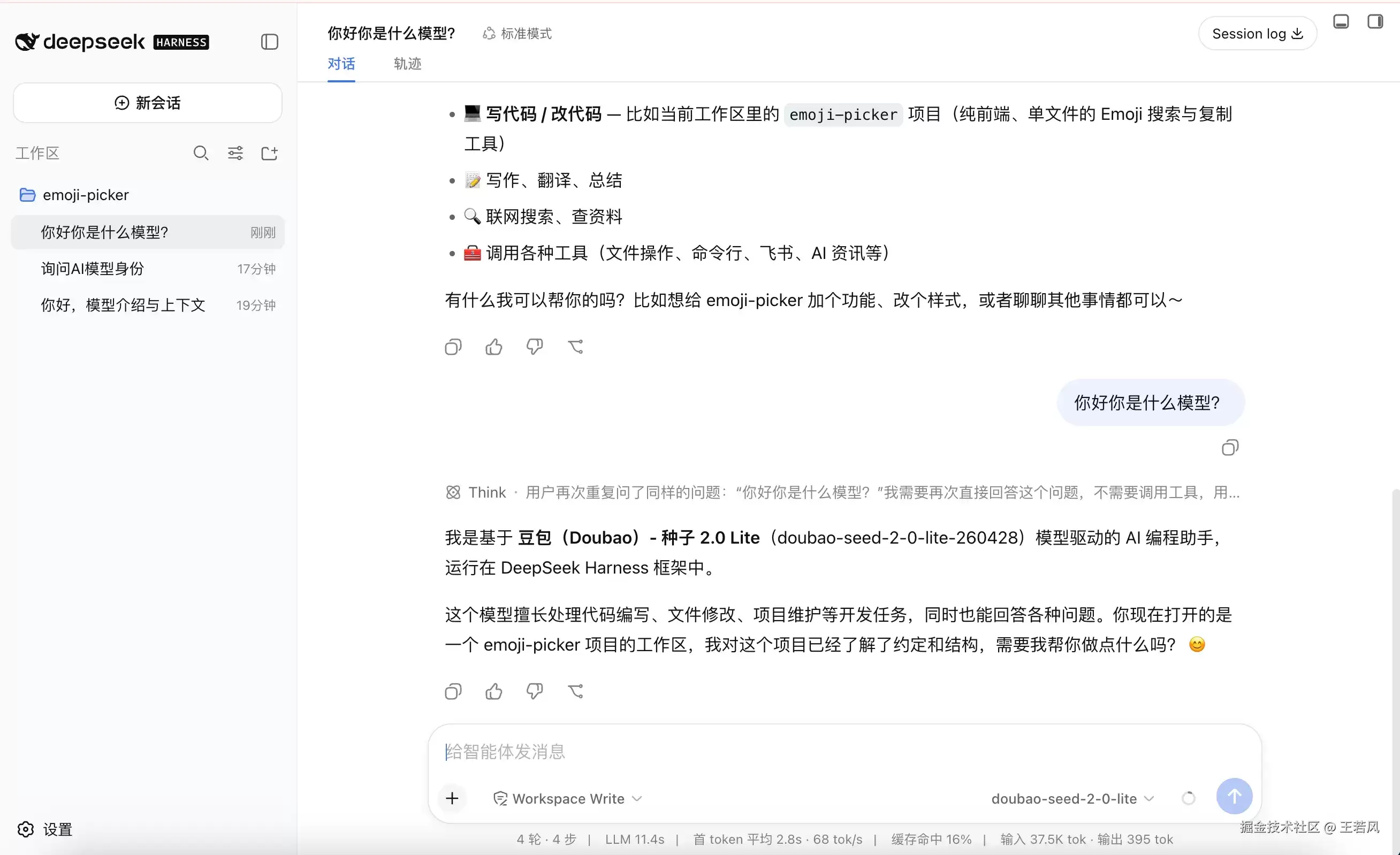Screen dimensions: 1400x855
Task: Click the 给智能体发消息 message input field
Action: point(844,752)
